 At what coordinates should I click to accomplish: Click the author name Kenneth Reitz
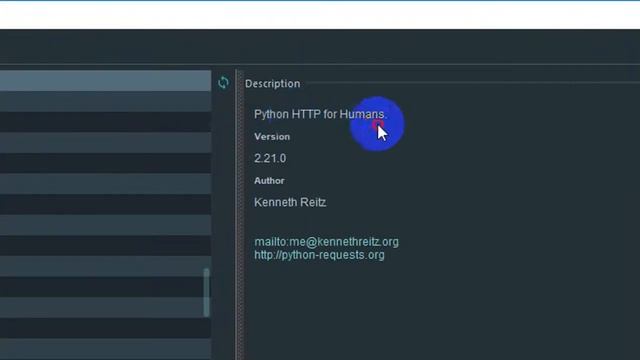click(x=290, y=202)
